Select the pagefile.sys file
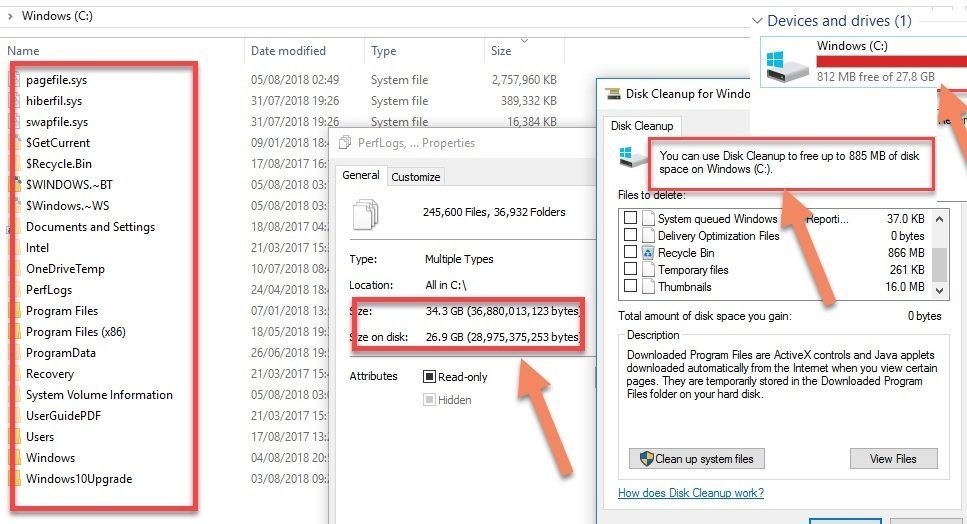 pyautogui.click(x=56, y=80)
